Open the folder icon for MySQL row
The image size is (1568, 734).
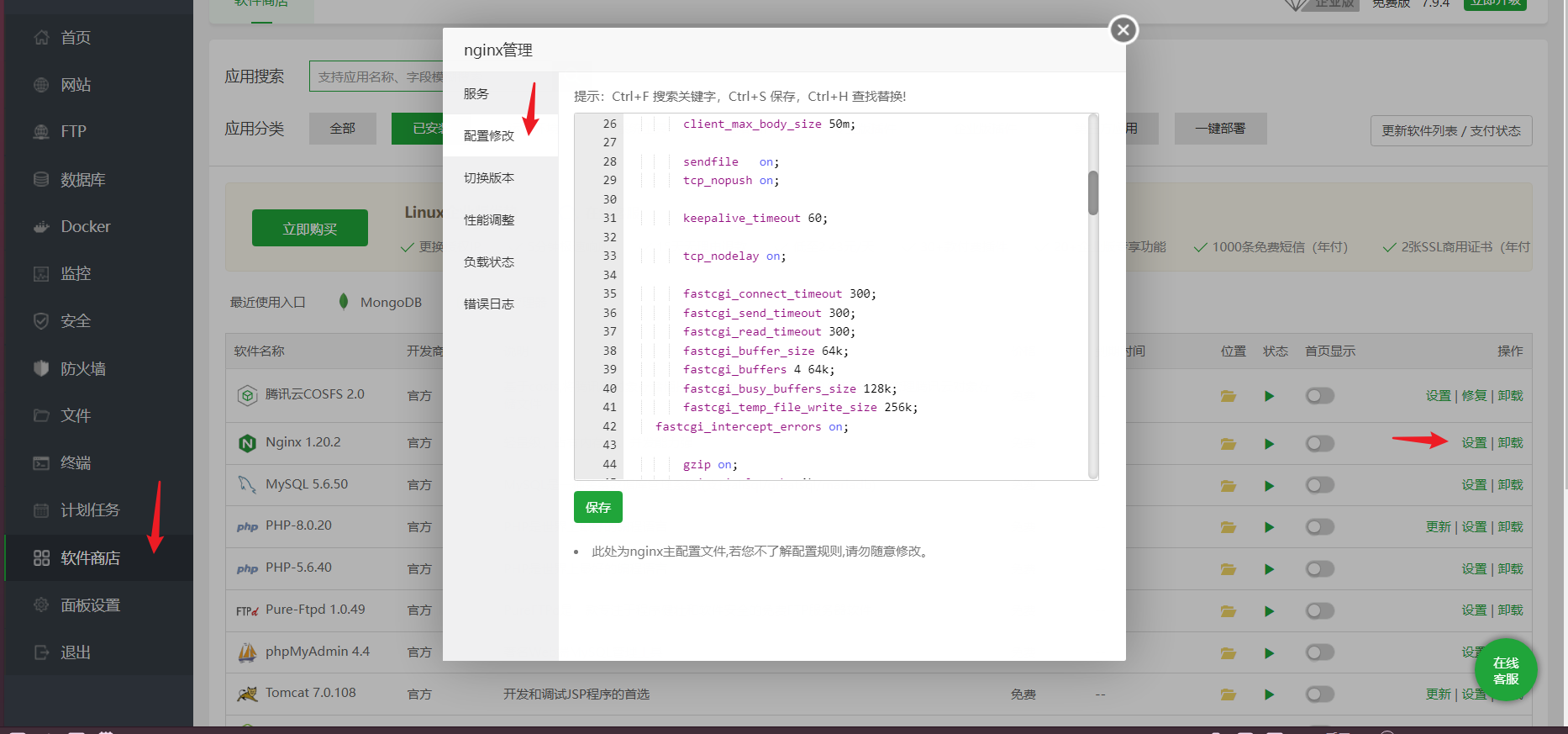click(1229, 486)
